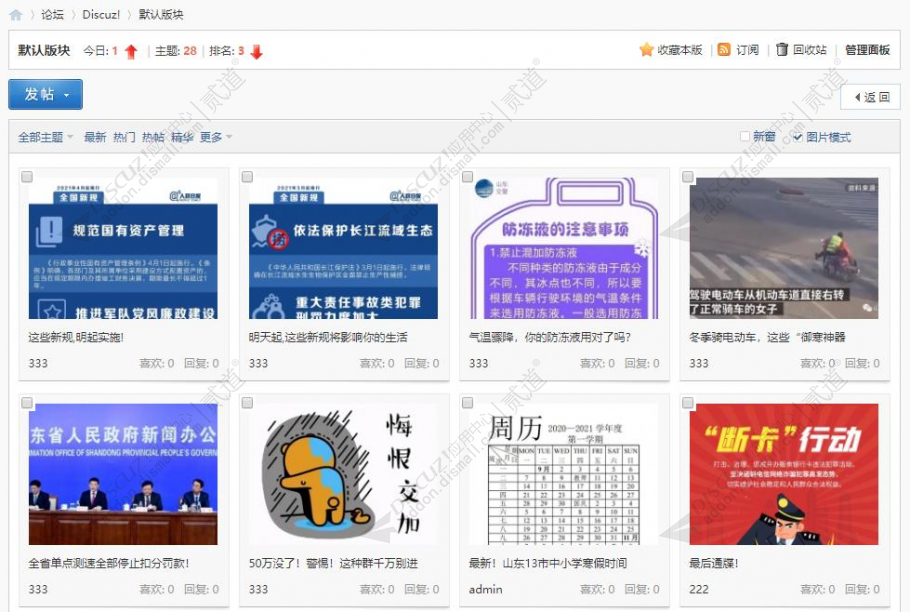Expand the 全部主题 filter dropdown

coord(45,137)
